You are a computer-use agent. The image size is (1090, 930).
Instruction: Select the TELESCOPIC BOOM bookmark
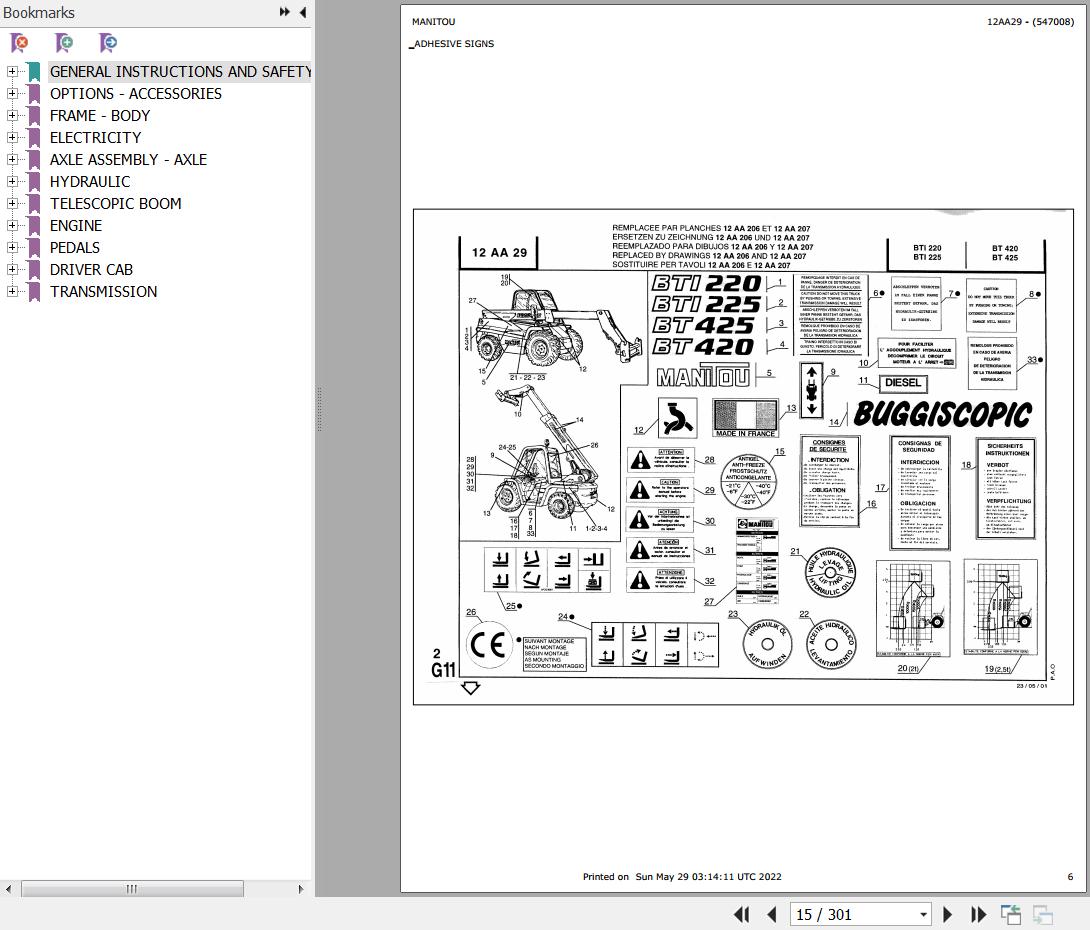tap(115, 204)
